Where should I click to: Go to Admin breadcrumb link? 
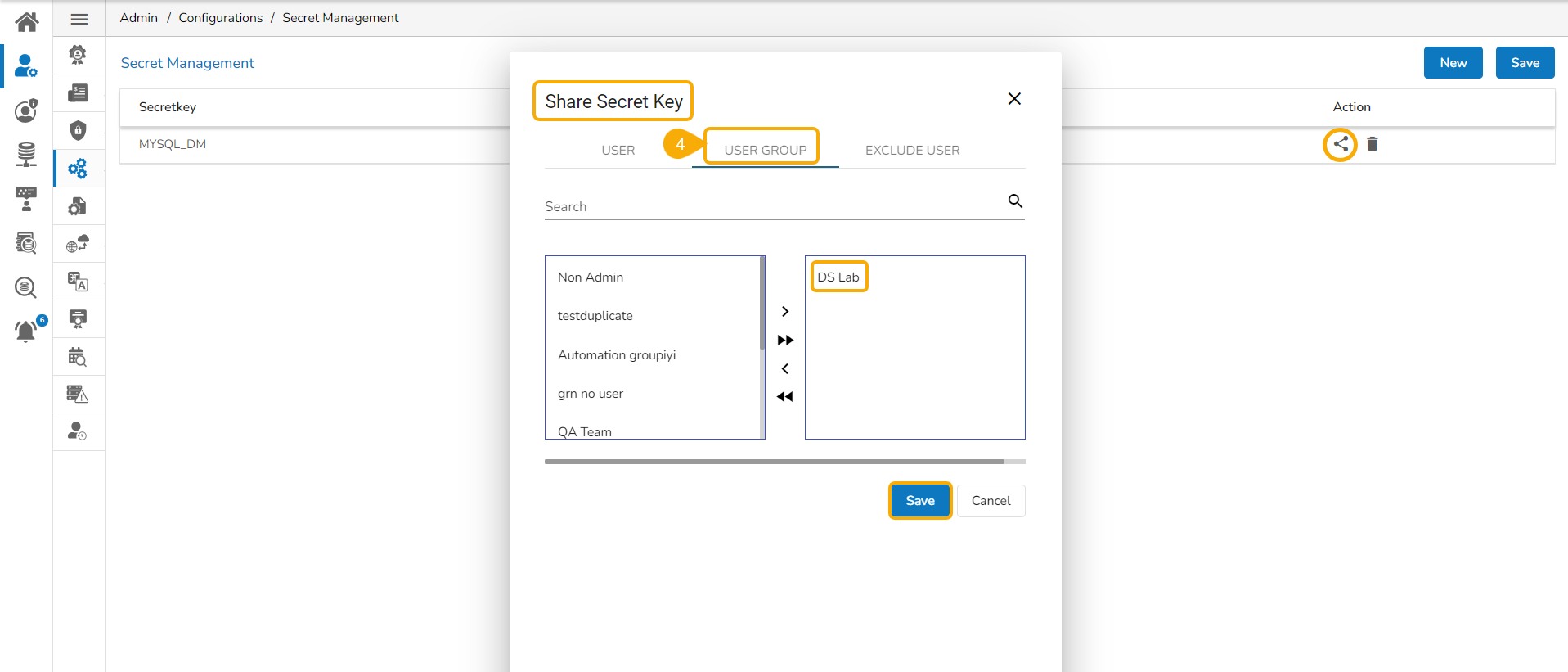coord(139,18)
